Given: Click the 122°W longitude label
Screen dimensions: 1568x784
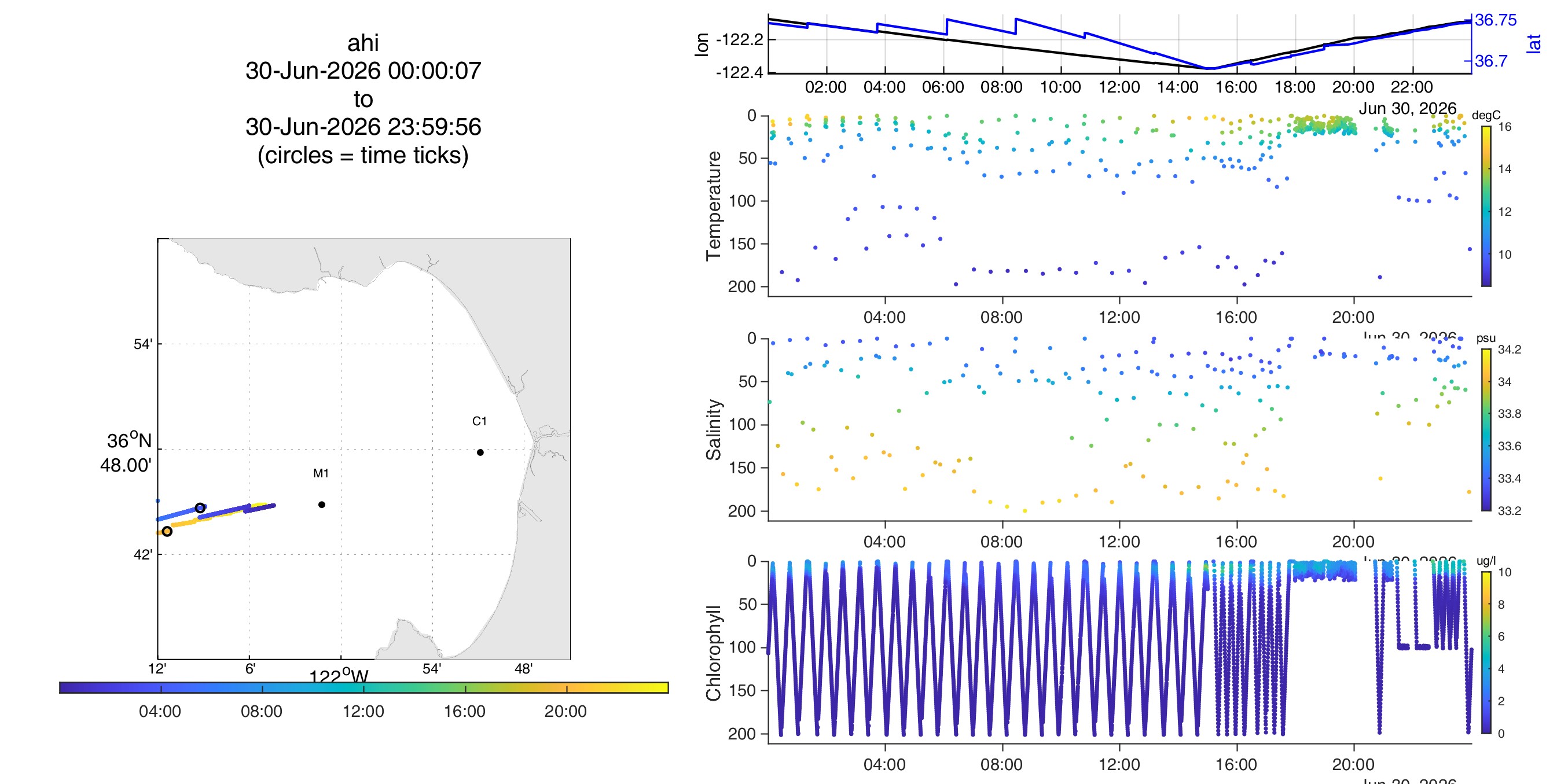Looking at the screenshot, I should click(x=339, y=676).
